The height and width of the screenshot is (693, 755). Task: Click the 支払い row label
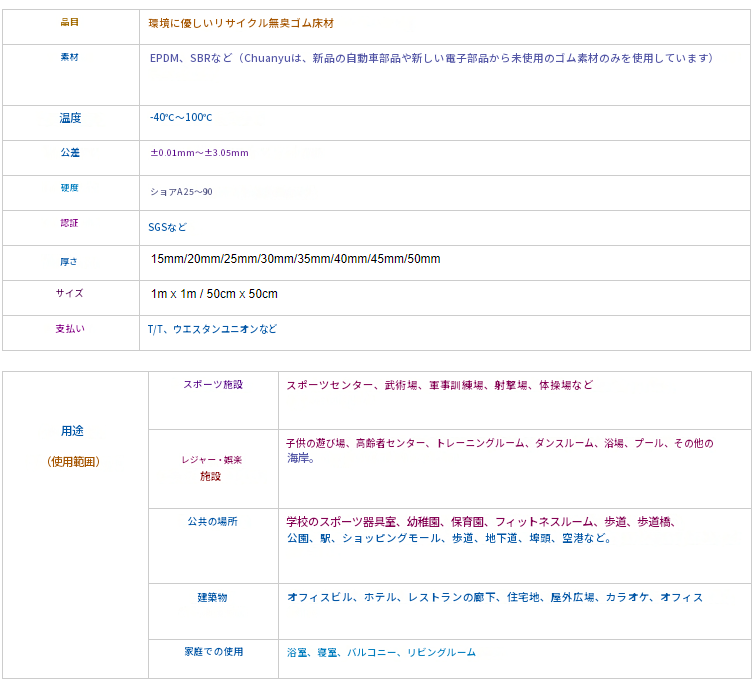(70, 328)
